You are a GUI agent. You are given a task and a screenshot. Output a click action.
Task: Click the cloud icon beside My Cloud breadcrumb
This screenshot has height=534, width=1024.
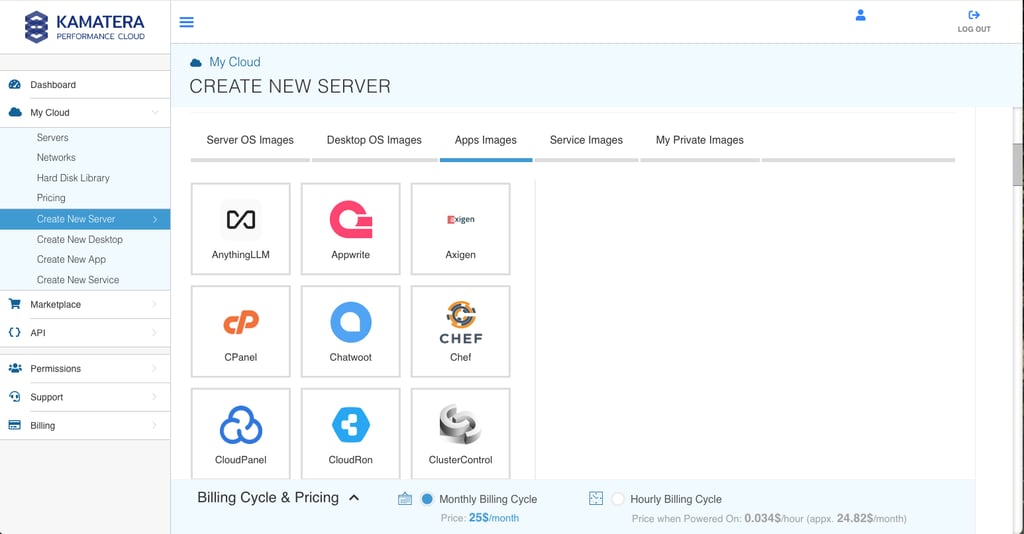(196, 63)
